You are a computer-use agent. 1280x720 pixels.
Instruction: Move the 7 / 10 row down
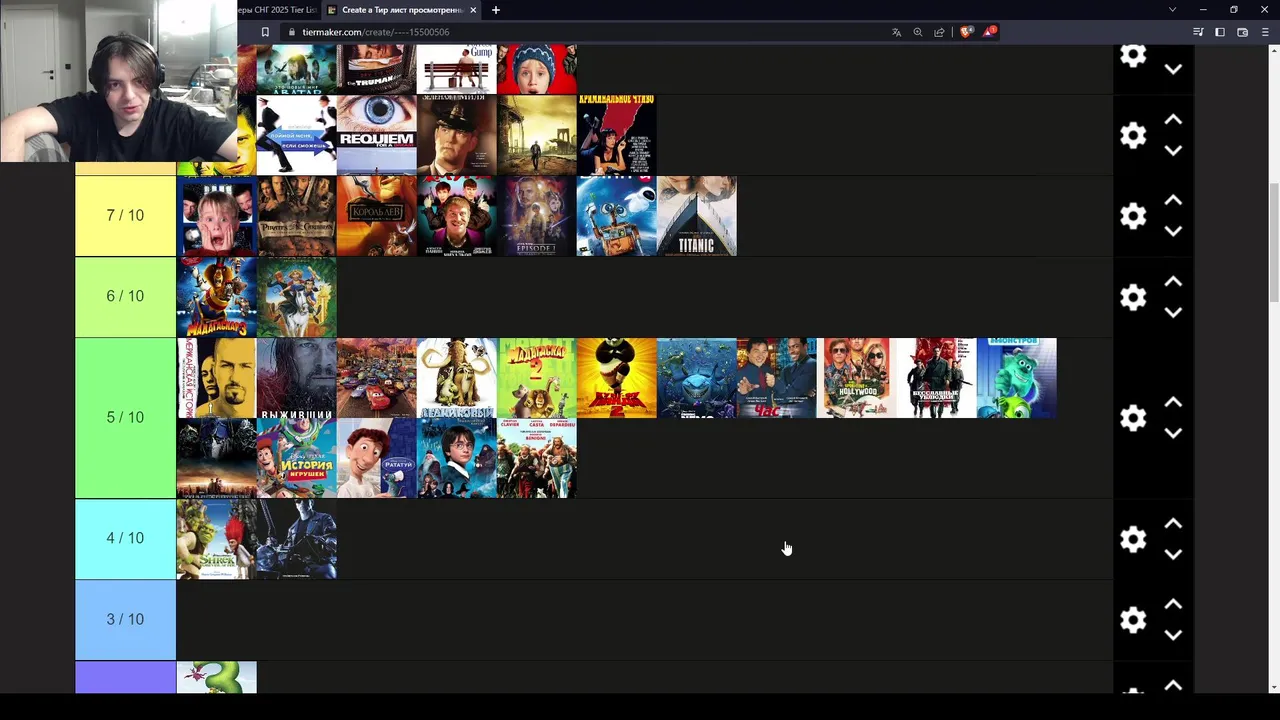(x=1173, y=231)
